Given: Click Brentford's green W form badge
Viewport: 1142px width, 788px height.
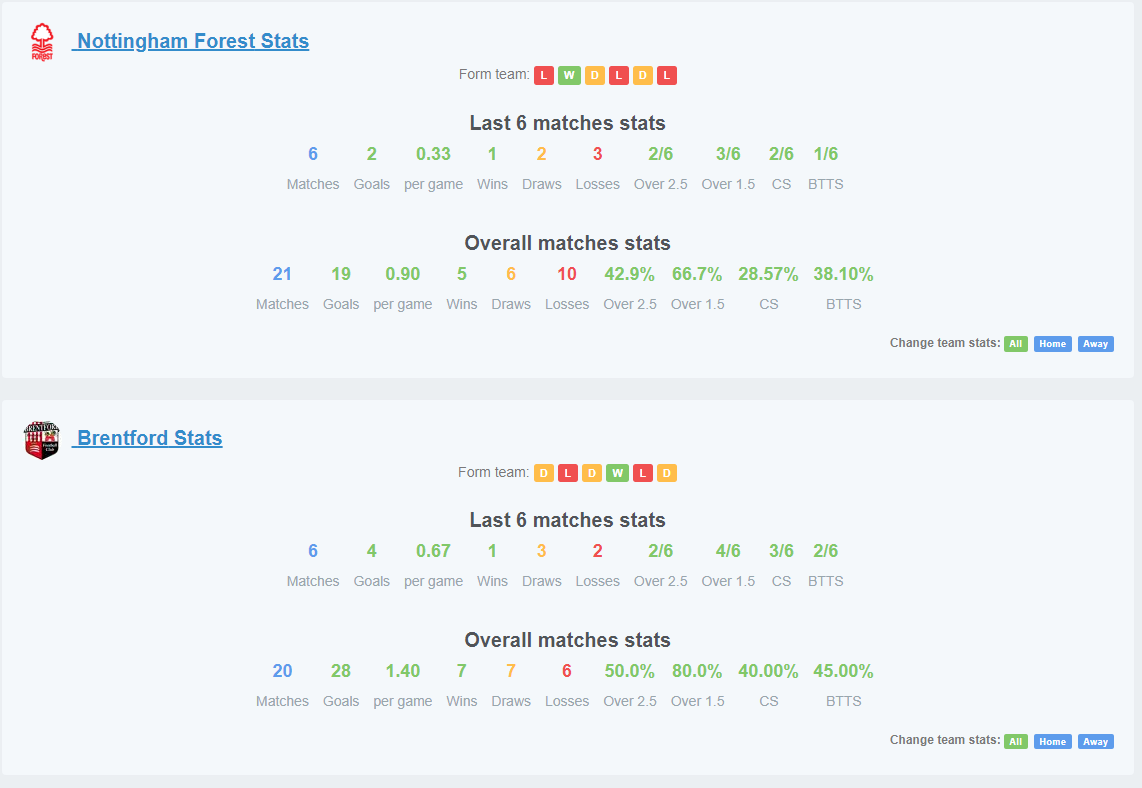Looking at the screenshot, I should click(x=617, y=473).
